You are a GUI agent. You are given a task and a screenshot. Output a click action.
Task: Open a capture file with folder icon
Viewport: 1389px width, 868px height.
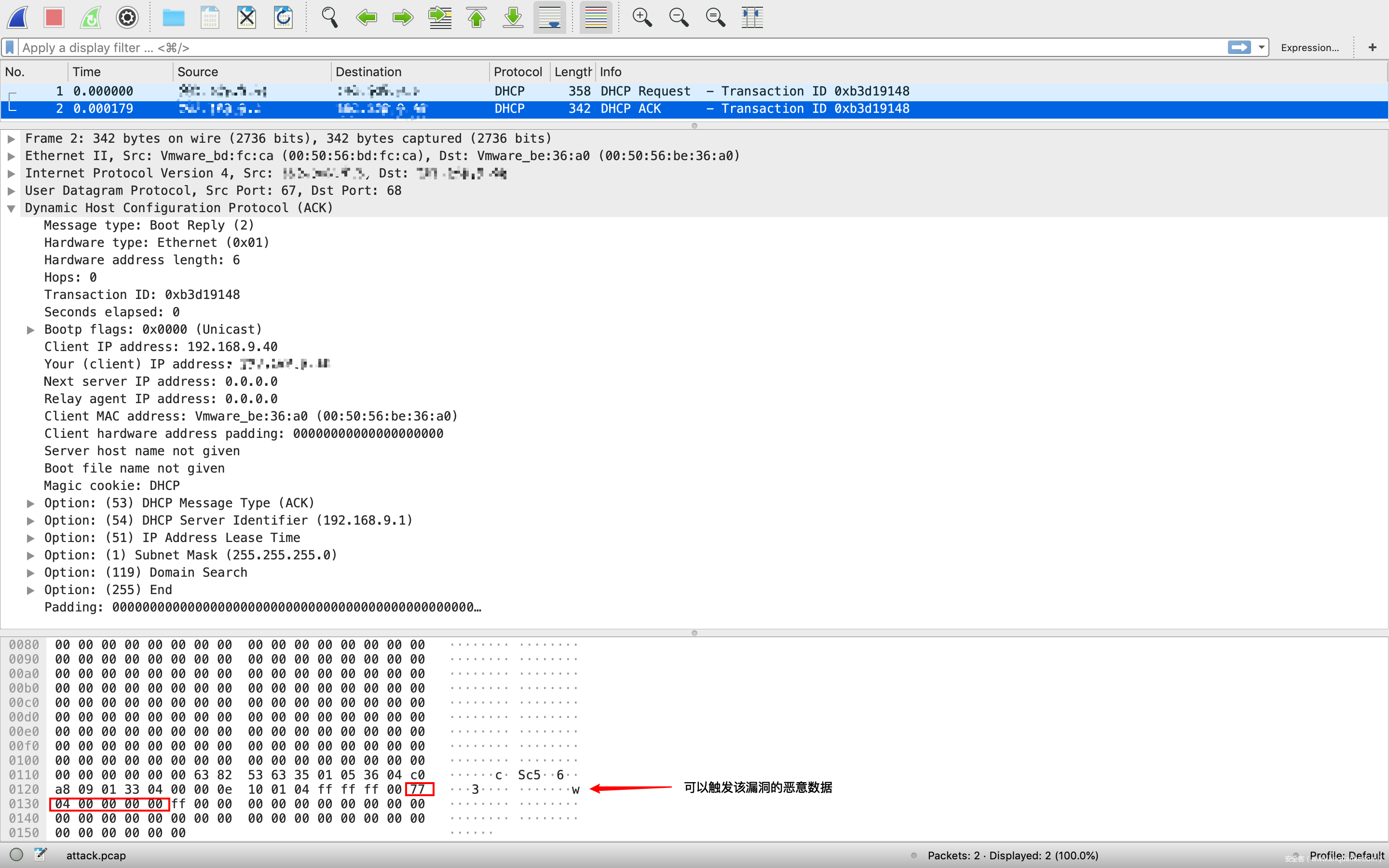[x=173, y=17]
